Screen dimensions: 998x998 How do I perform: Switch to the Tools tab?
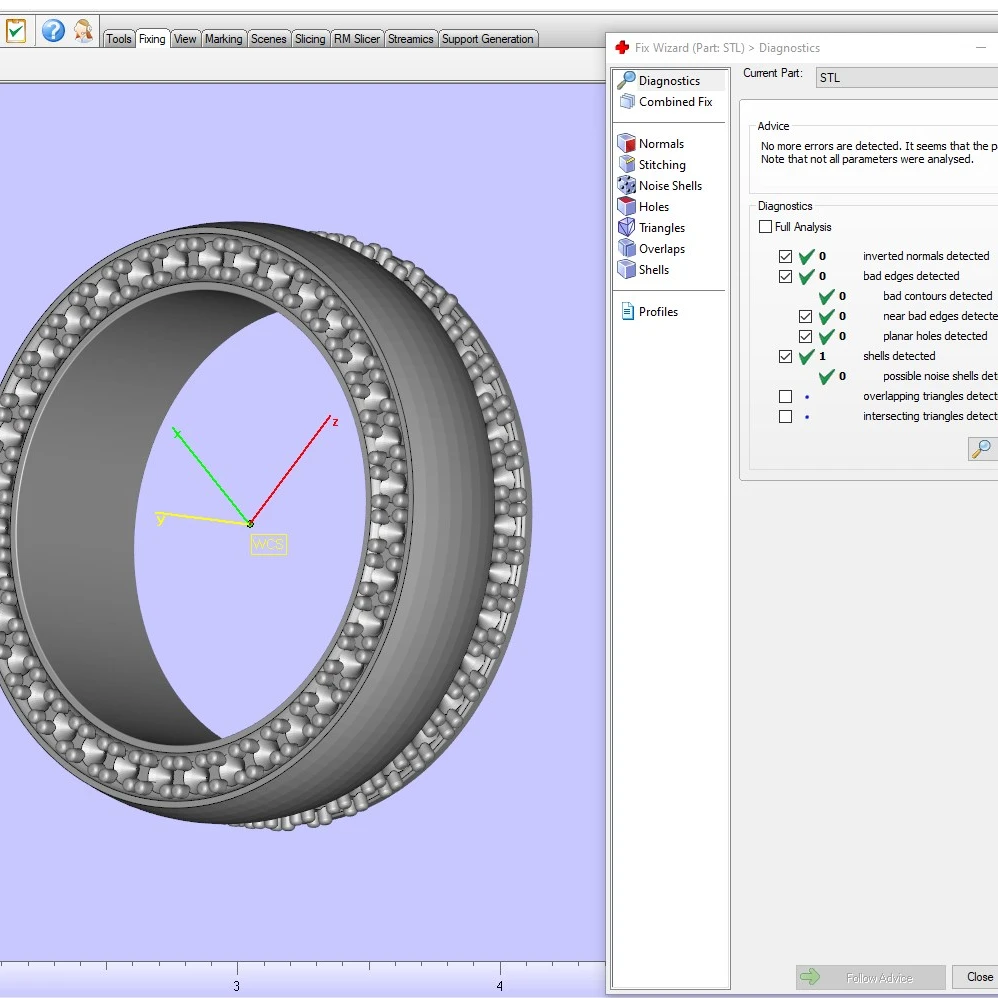click(119, 39)
